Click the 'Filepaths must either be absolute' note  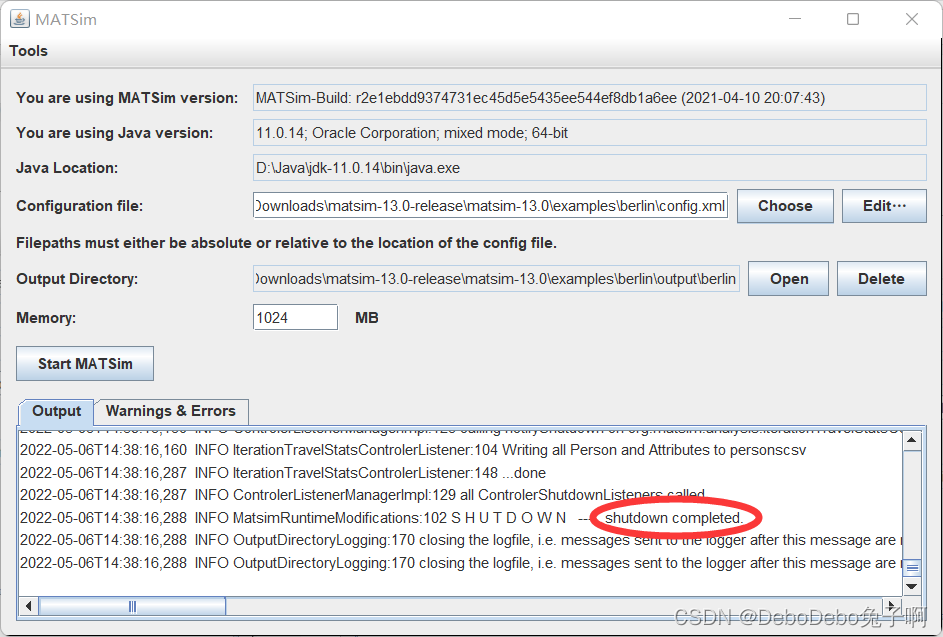pyautogui.click(x=286, y=243)
